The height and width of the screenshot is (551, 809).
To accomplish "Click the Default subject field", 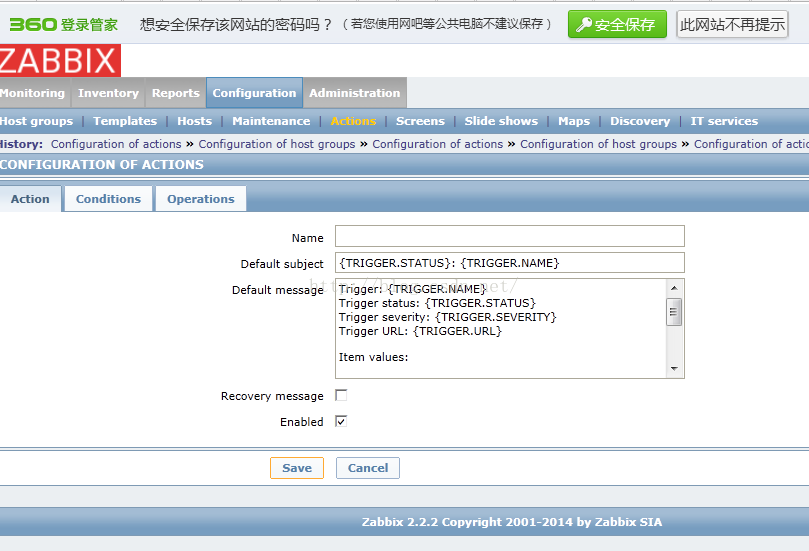I will 510,263.
